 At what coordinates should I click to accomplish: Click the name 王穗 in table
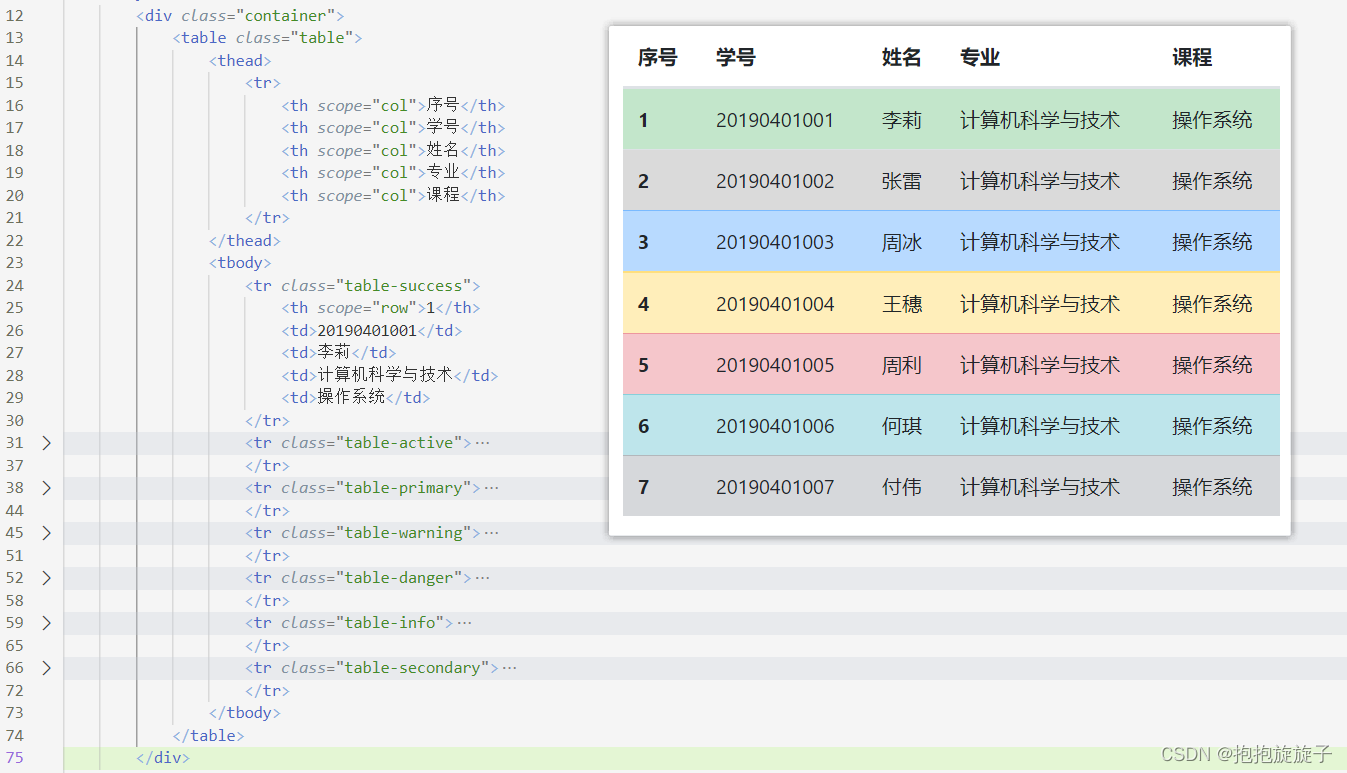click(x=902, y=304)
